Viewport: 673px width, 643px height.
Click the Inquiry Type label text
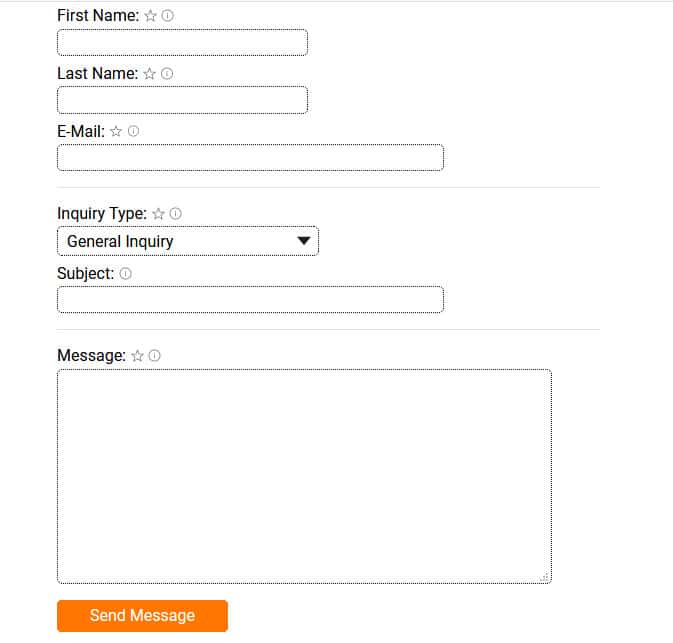(102, 213)
